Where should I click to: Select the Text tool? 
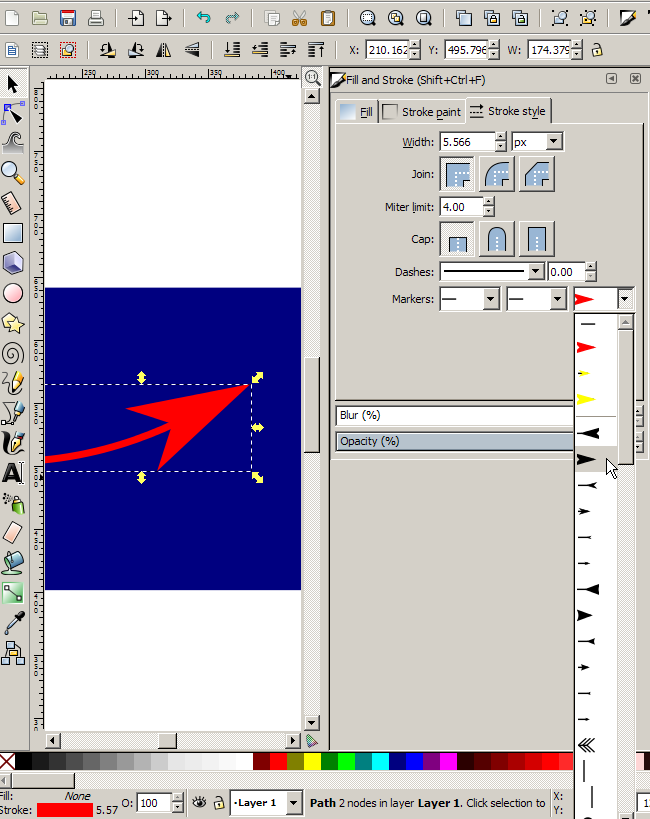pyautogui.click(x=13, y=473)
